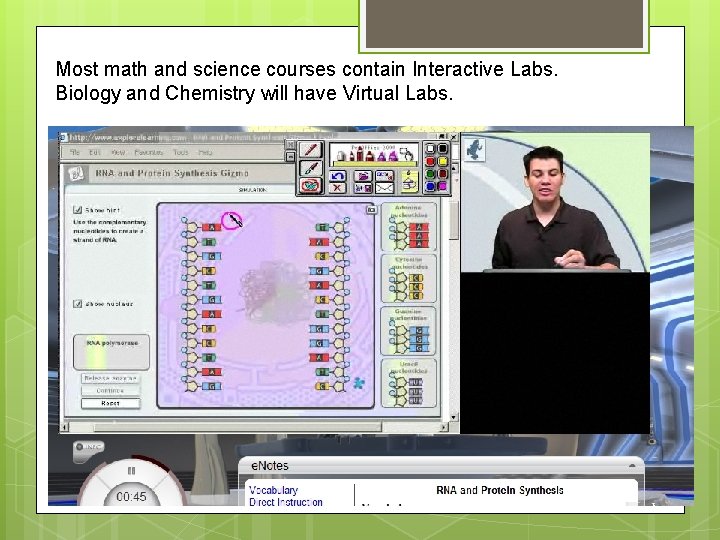This screenshot has width=720, height=540.
Task: Select the dark red color swatch
Action: point(443,174)
